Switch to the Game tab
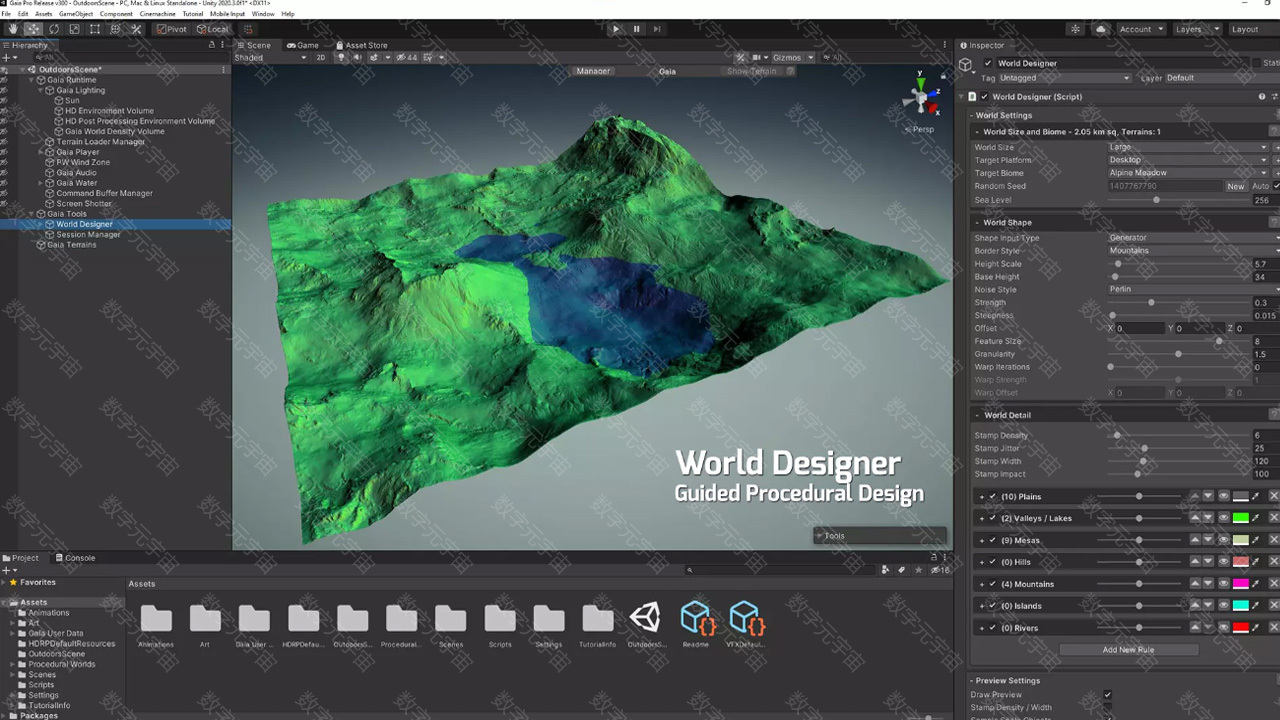The width and height of the screenshot is (1280, 720). coord(303,45)
